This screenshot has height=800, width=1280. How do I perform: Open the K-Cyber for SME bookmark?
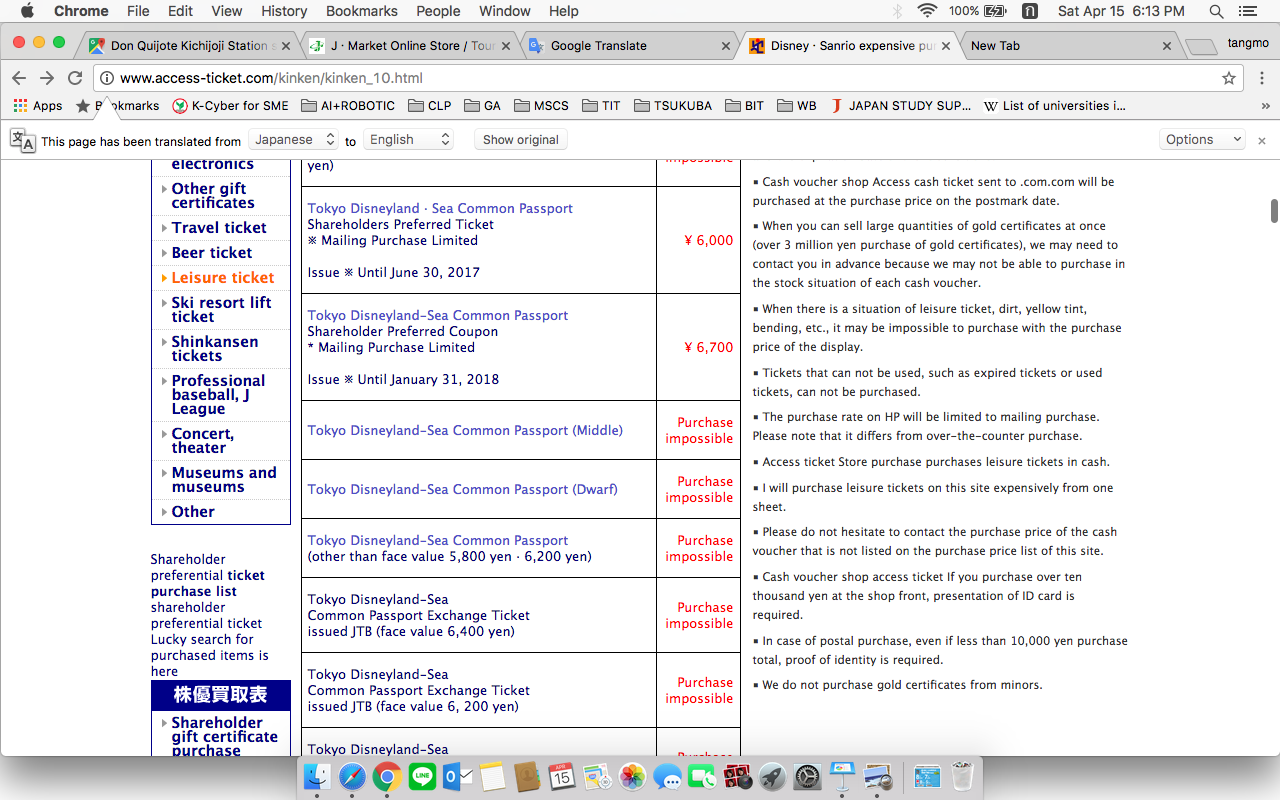point(230,106)
